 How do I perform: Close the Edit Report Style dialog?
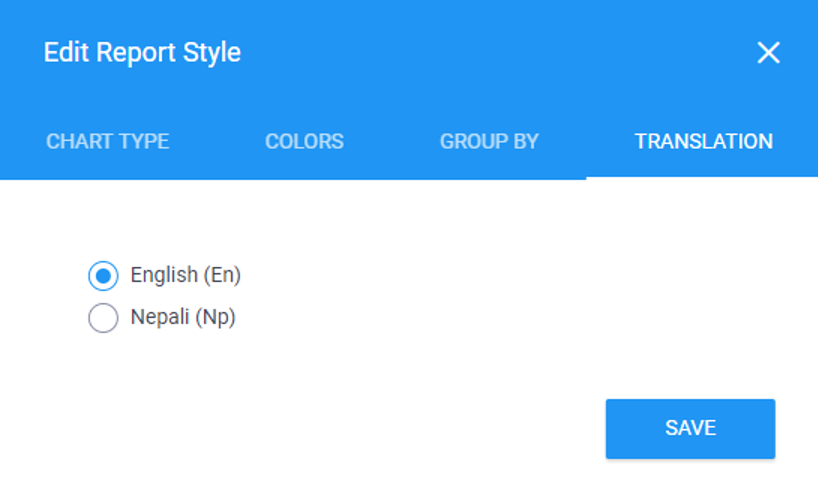coord(768,53)
